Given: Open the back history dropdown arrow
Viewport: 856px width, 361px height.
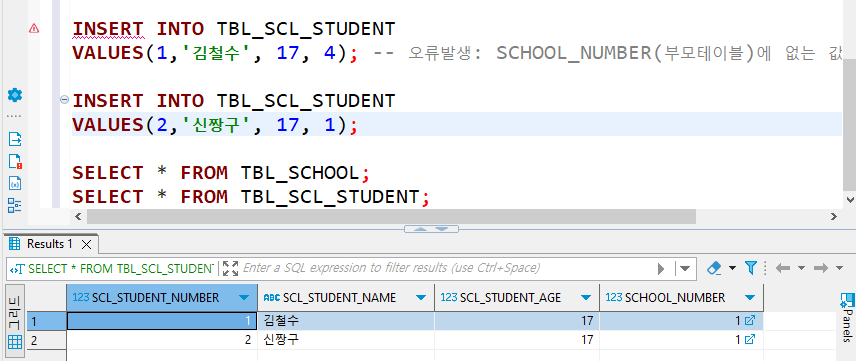Looking at the screenshot, I should [801, 268].
